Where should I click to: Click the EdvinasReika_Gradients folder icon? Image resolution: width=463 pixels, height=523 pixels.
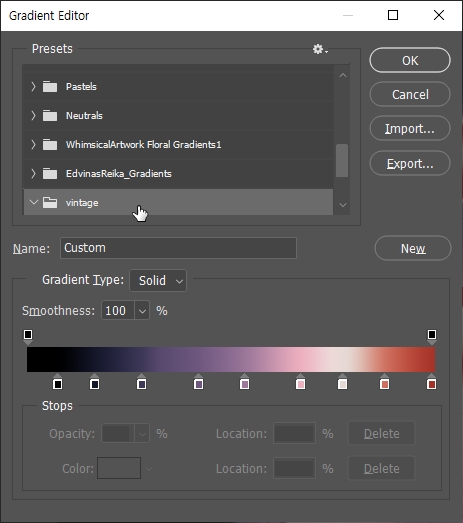tap(50, 174)
